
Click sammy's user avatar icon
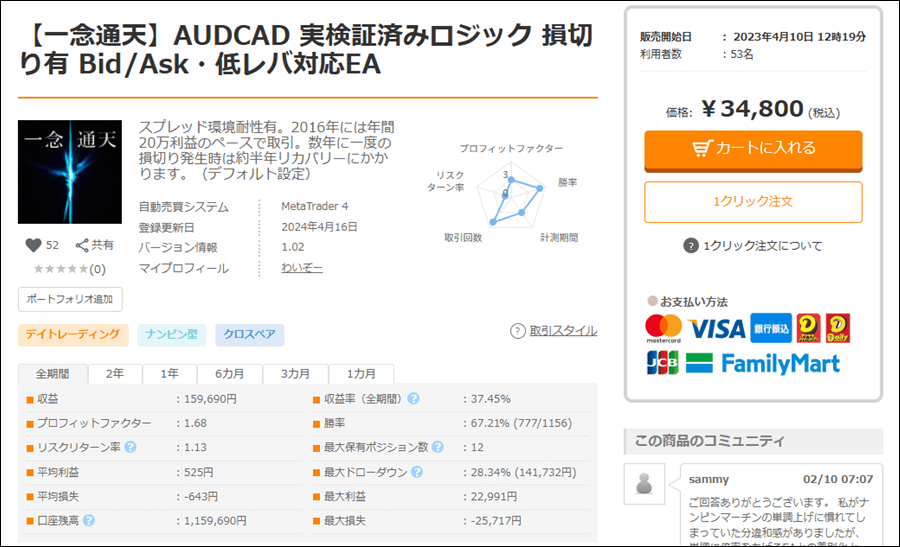tap(644, 484)
